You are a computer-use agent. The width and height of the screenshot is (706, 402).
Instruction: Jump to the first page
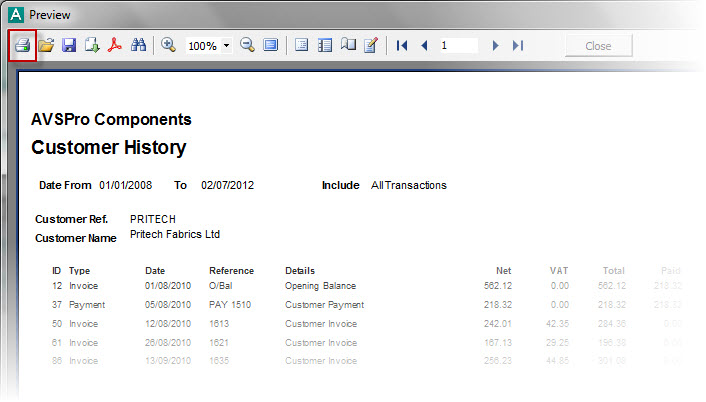tap(402, 46)
